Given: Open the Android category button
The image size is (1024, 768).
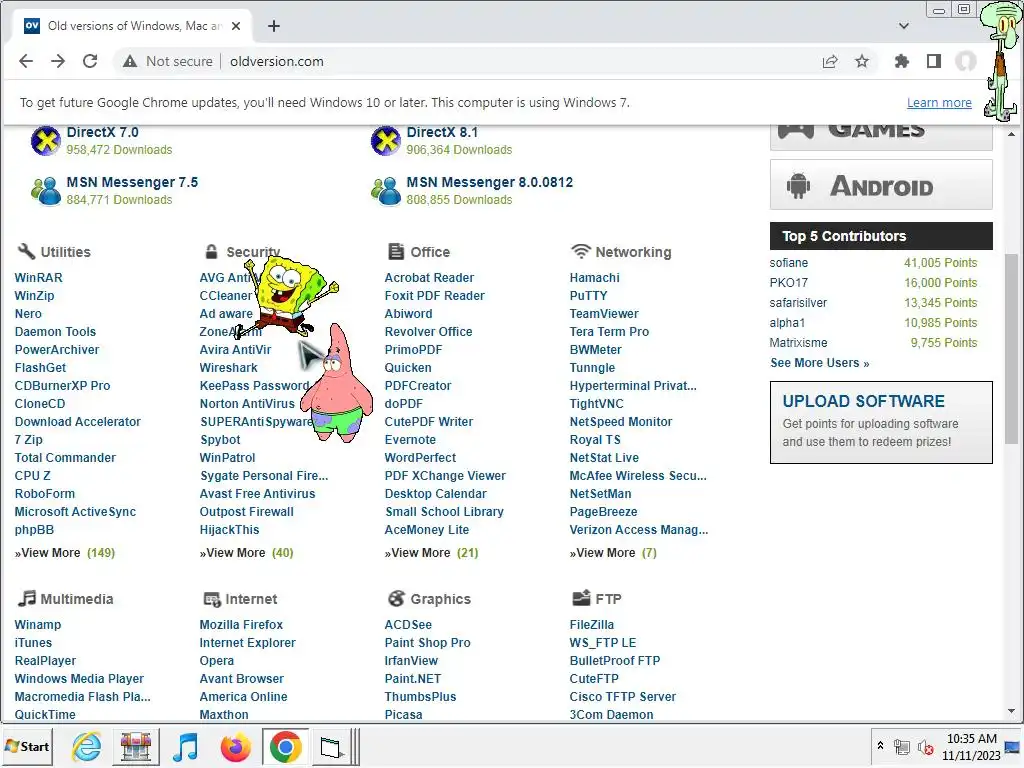Looking at the screenshot, I should [x=881, y=185].
